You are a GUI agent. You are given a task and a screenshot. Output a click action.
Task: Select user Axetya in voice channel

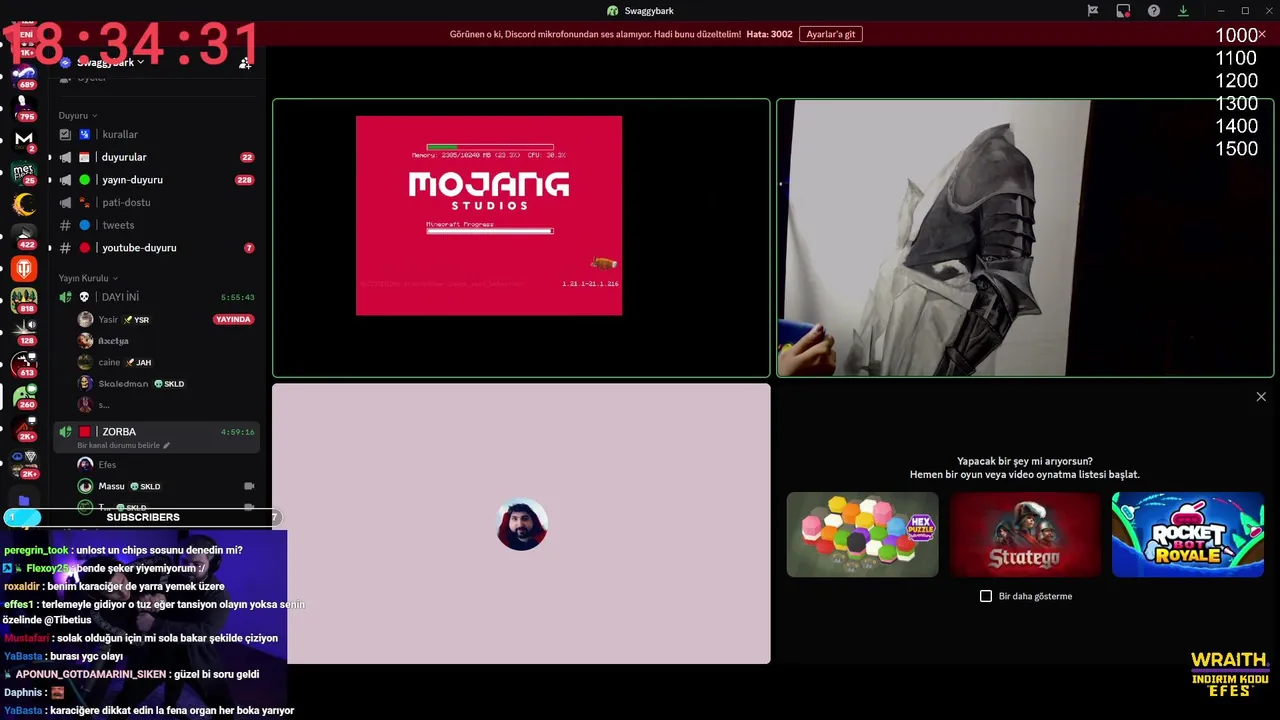(166, 341)
